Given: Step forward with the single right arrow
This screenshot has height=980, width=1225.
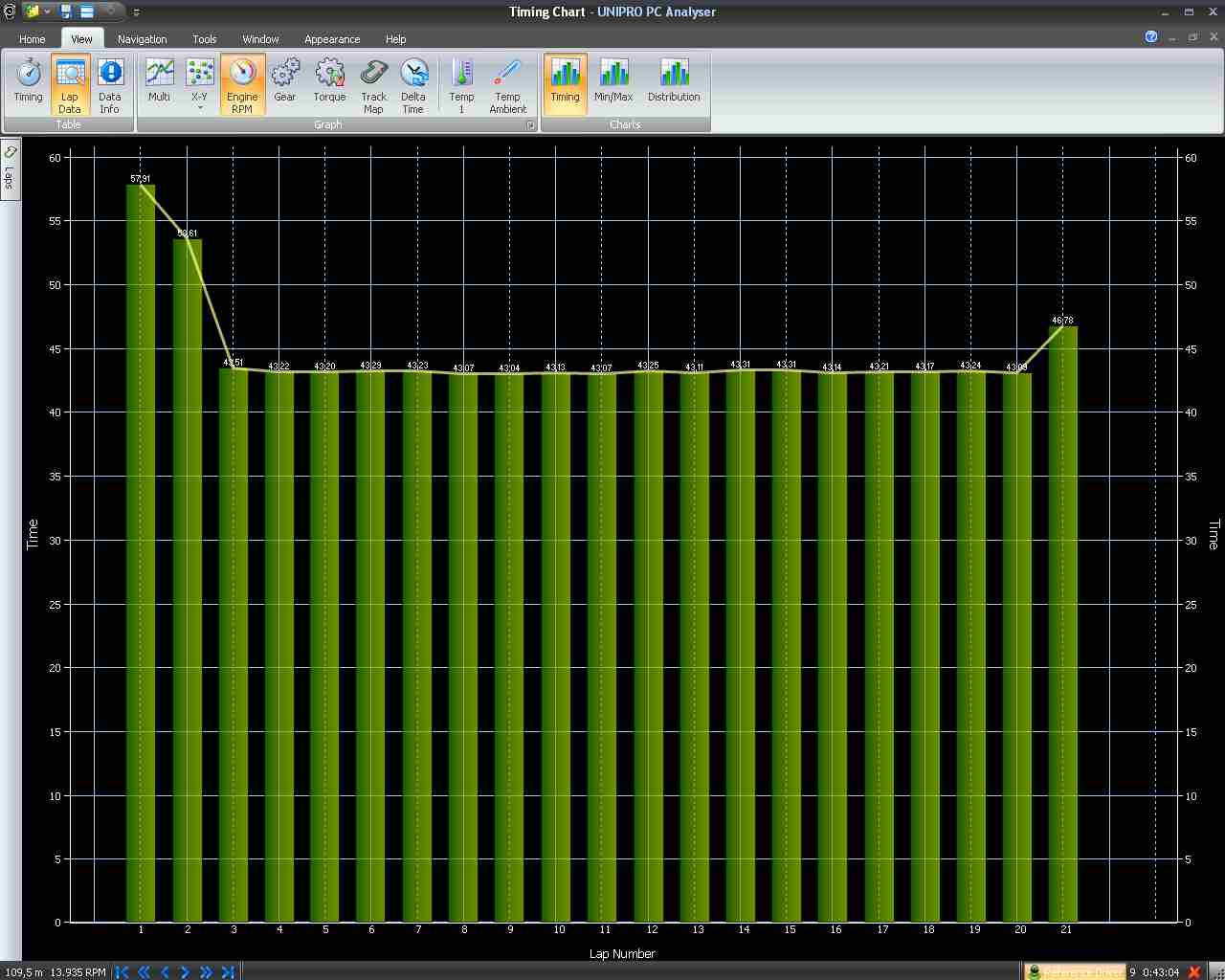Looking at the screenshot, I should (x=186, y=971).
